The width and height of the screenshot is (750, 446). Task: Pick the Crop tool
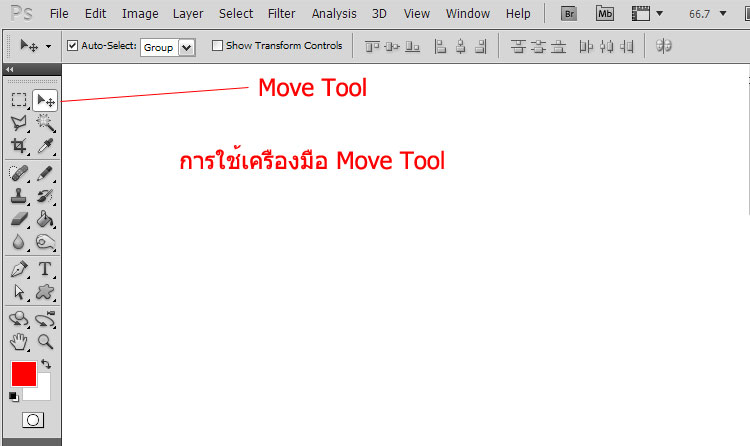pyautogui.click(x=19, y=146)
